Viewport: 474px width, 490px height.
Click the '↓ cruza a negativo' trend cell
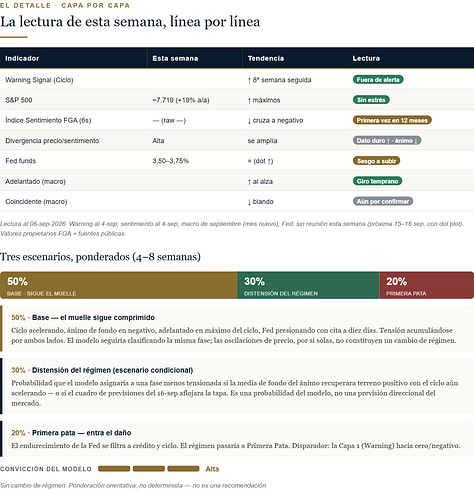(275, 120)
